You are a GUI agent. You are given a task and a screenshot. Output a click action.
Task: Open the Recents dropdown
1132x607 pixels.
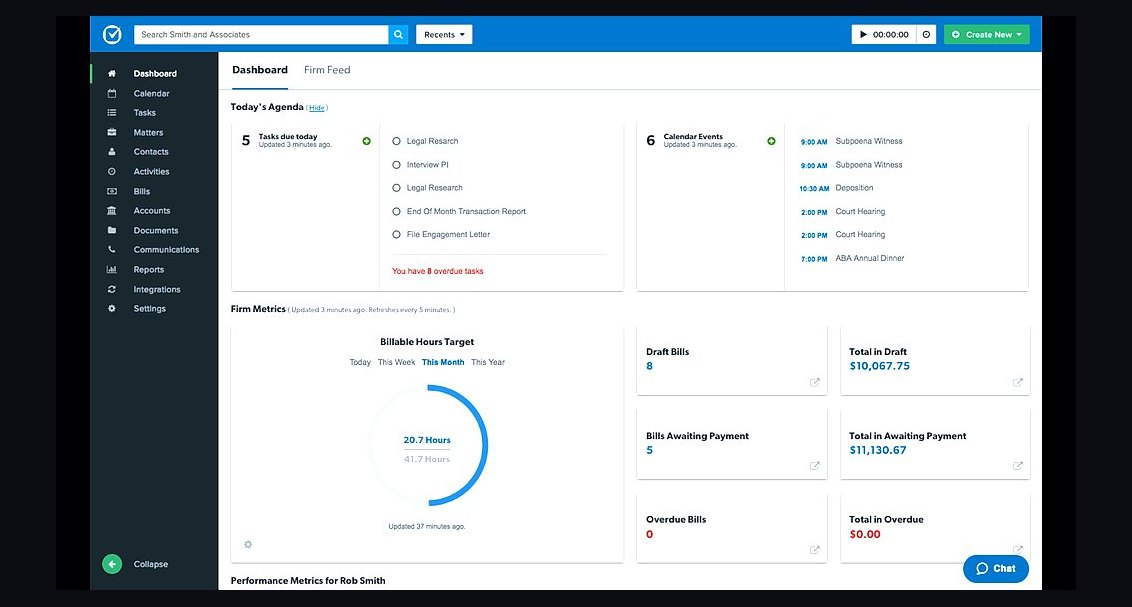(444, 34)
